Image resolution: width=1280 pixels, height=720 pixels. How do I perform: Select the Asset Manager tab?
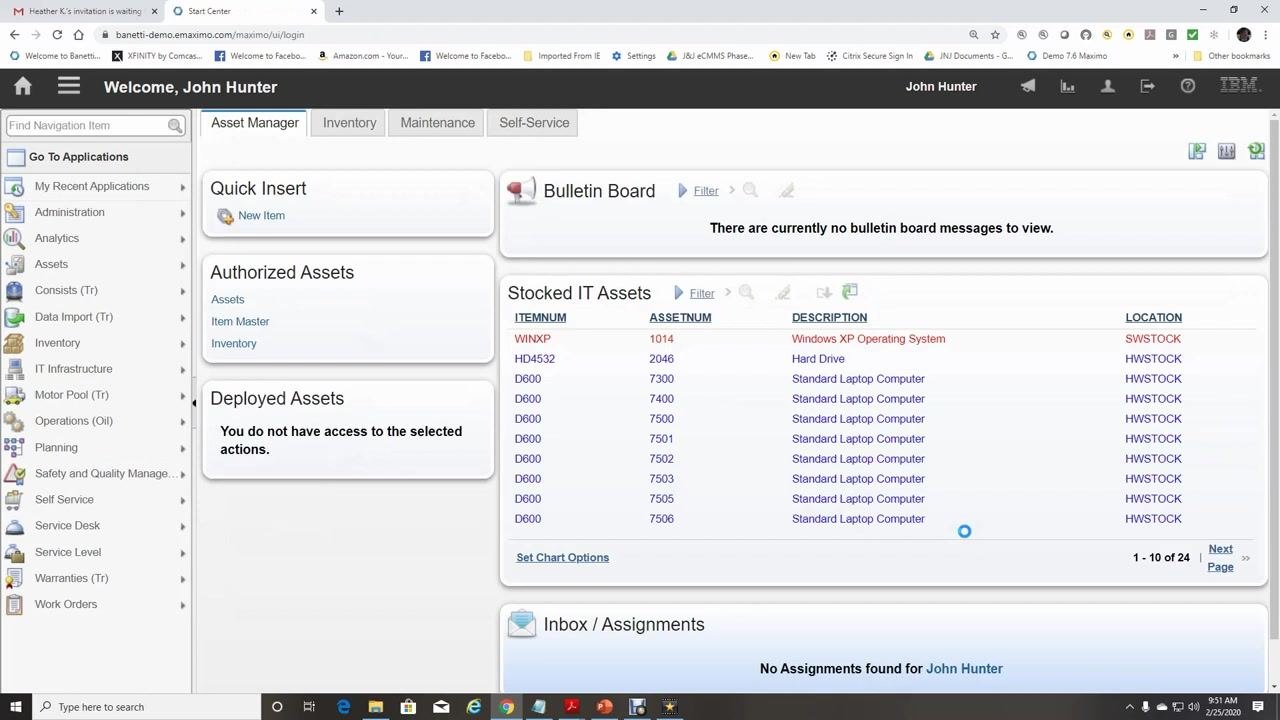click(x=255, y=123)
